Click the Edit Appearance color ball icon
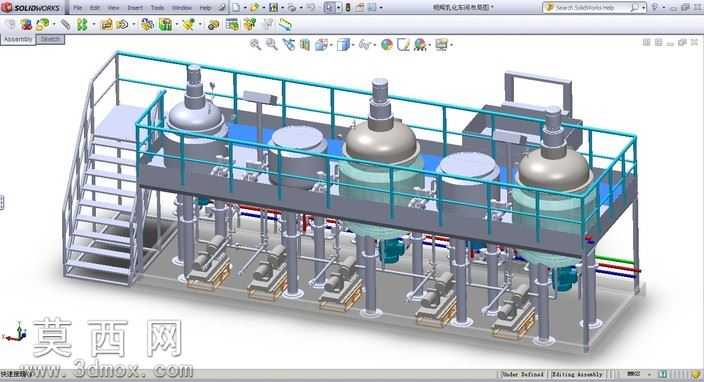 (x=387, y=44)
